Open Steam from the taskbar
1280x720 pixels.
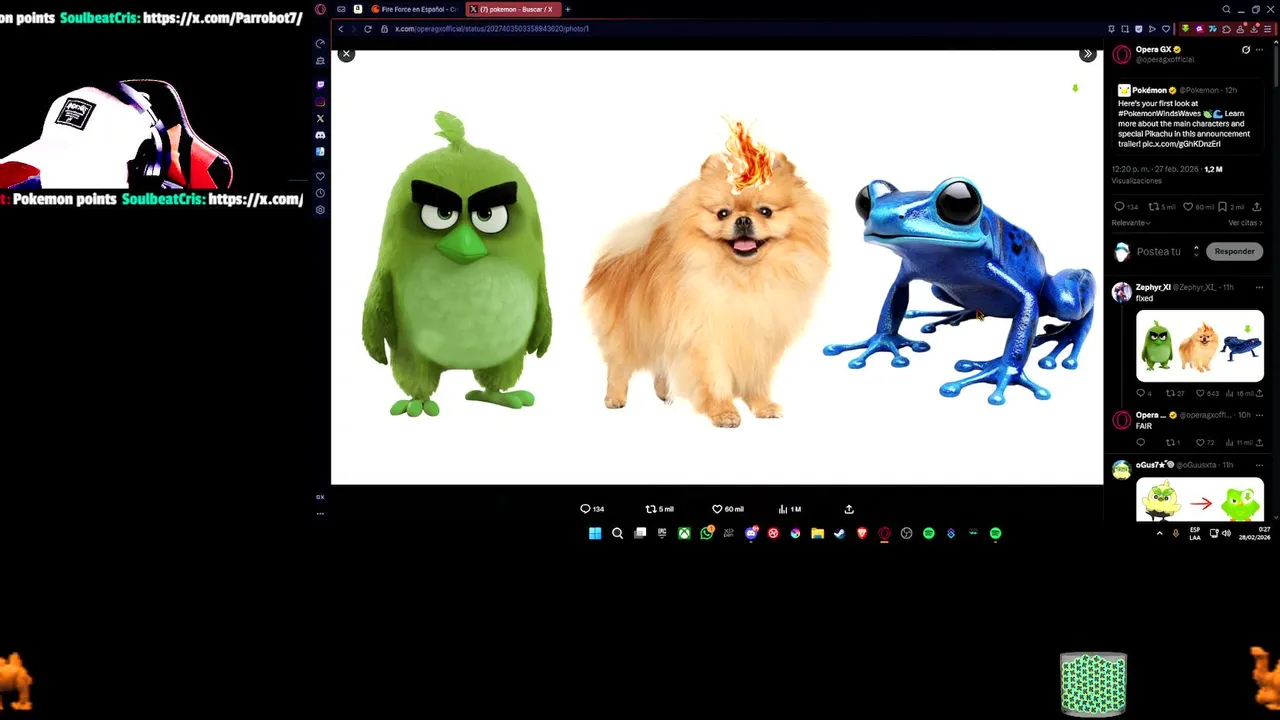click(x=839, y=534)
